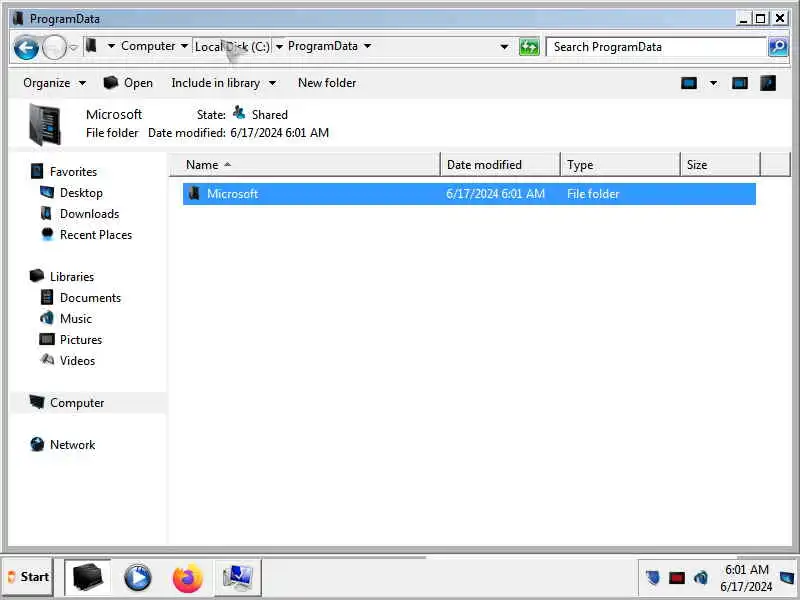Click the search magnifier icon
The height and width of the screenshot is (600, 800).
(778, 47)
